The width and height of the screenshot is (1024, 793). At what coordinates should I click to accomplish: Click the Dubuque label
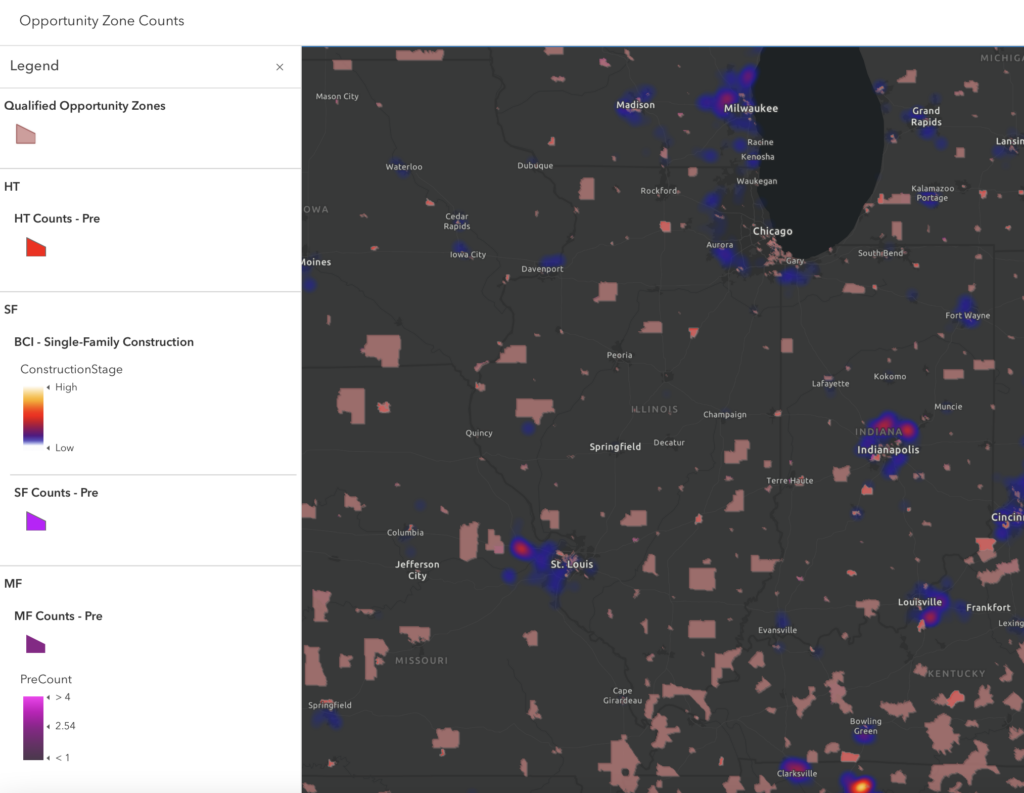(535, 166)
